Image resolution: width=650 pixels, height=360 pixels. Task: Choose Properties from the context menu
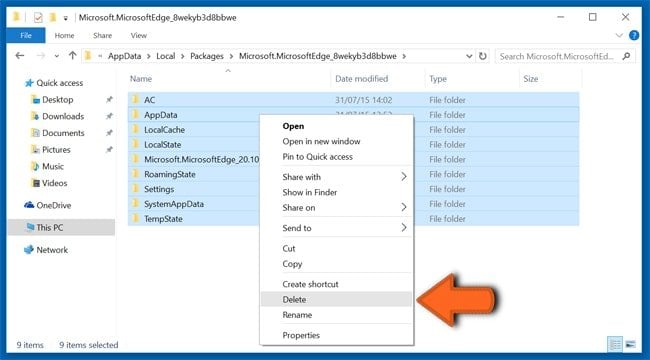[x=337, y=336]
